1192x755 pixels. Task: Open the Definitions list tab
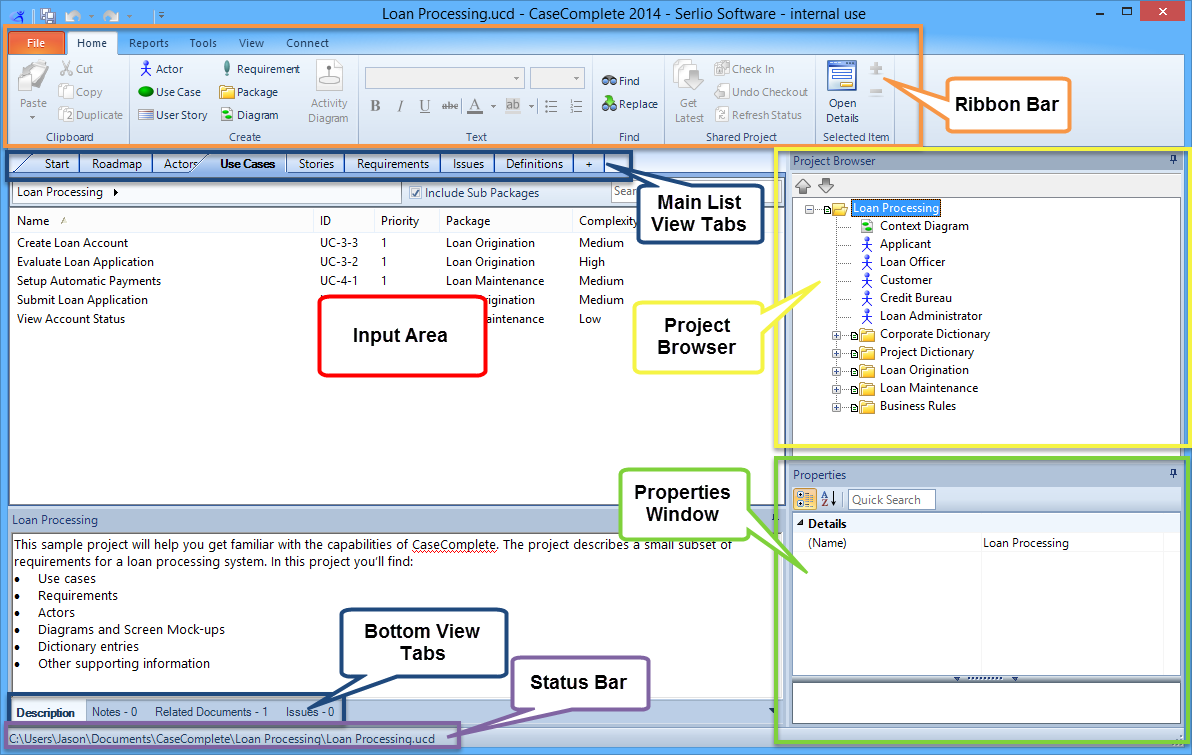point(534,163)
